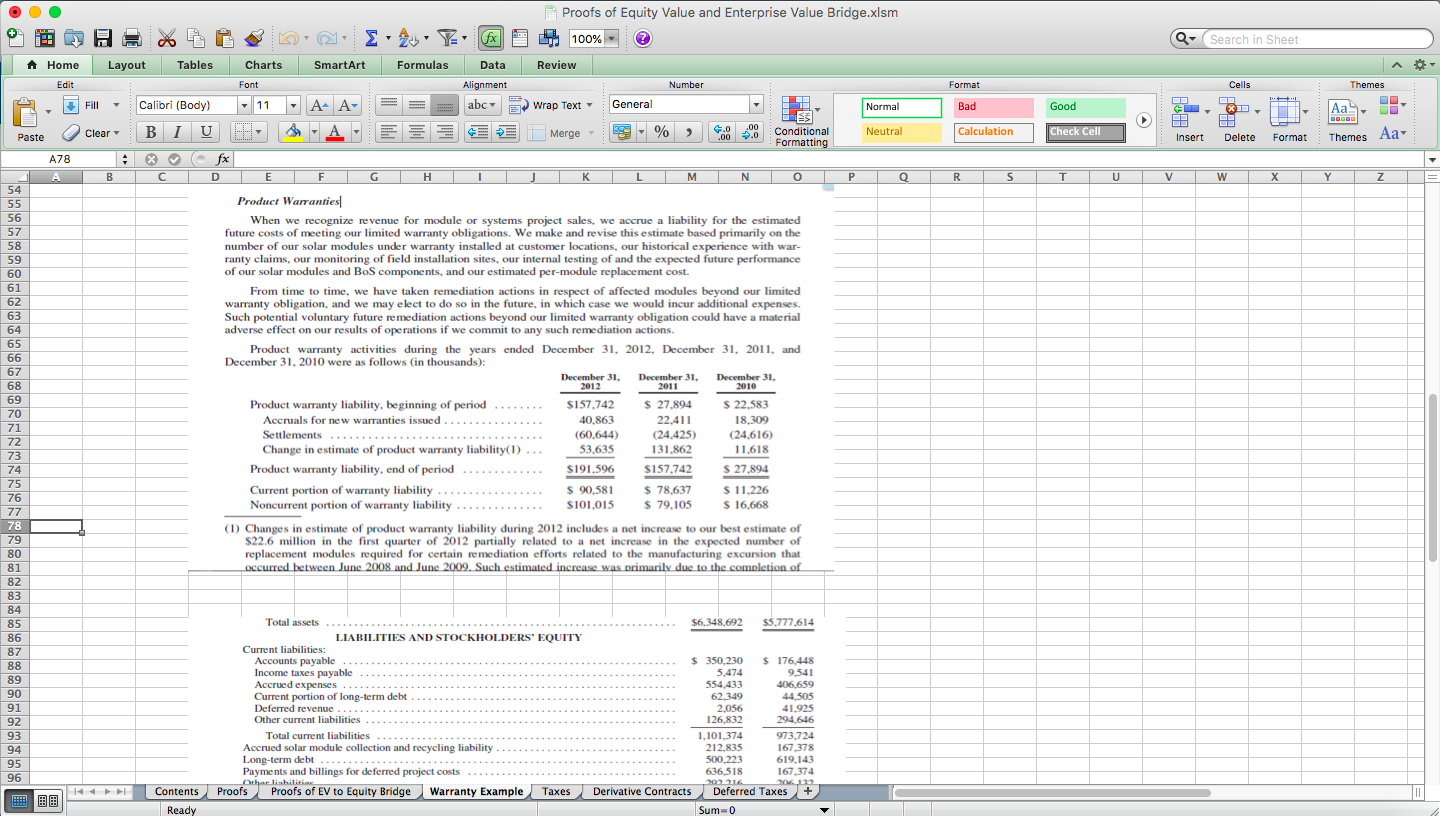The width and height of the screenshot is (1440, 816).
Task: Apply the Calculation cell style
Action: pos(993,132)
